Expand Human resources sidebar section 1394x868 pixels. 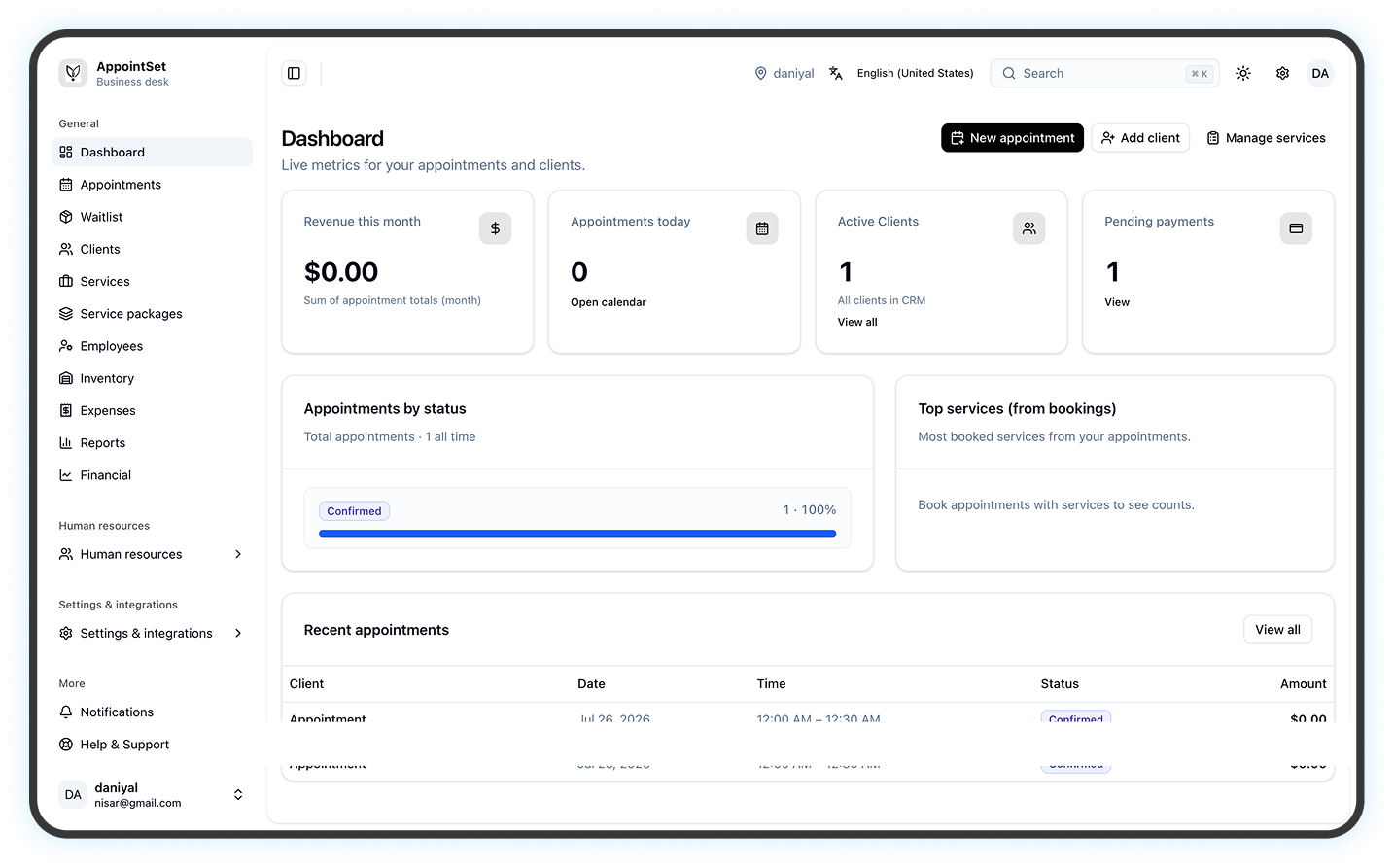[152, 554]
